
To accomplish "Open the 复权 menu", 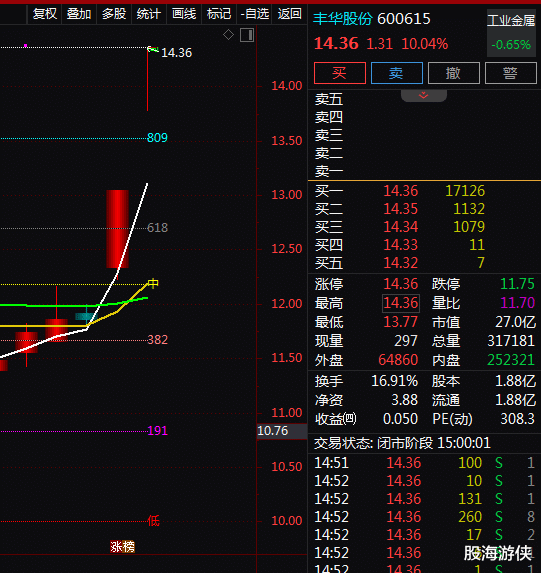I will (x=45, y=14).
